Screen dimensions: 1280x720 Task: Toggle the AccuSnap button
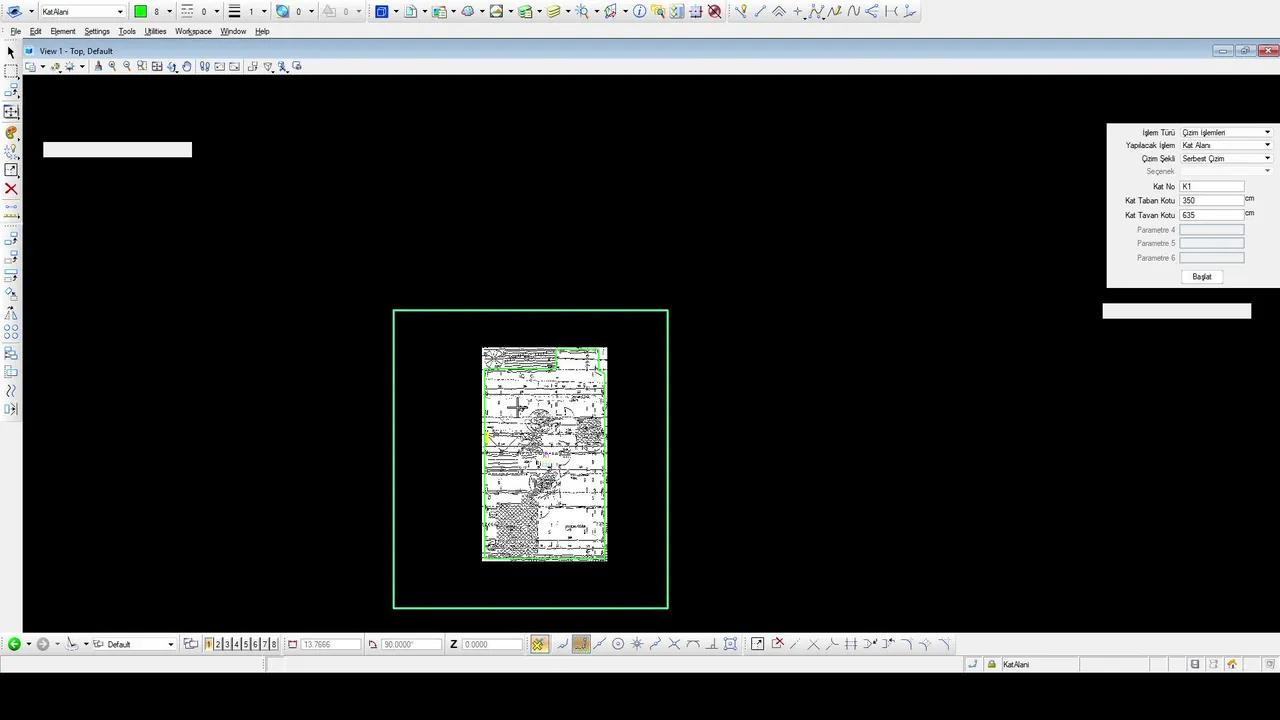coord(539,644)
